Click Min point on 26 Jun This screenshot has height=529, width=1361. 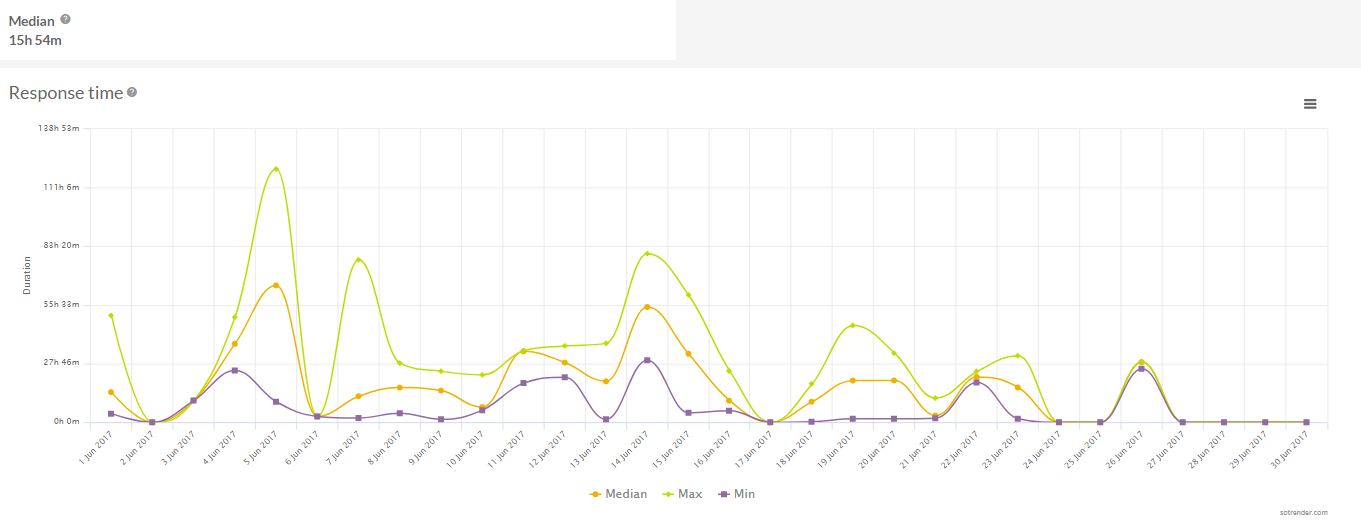pyautogui.click(x=1141, y=369)
